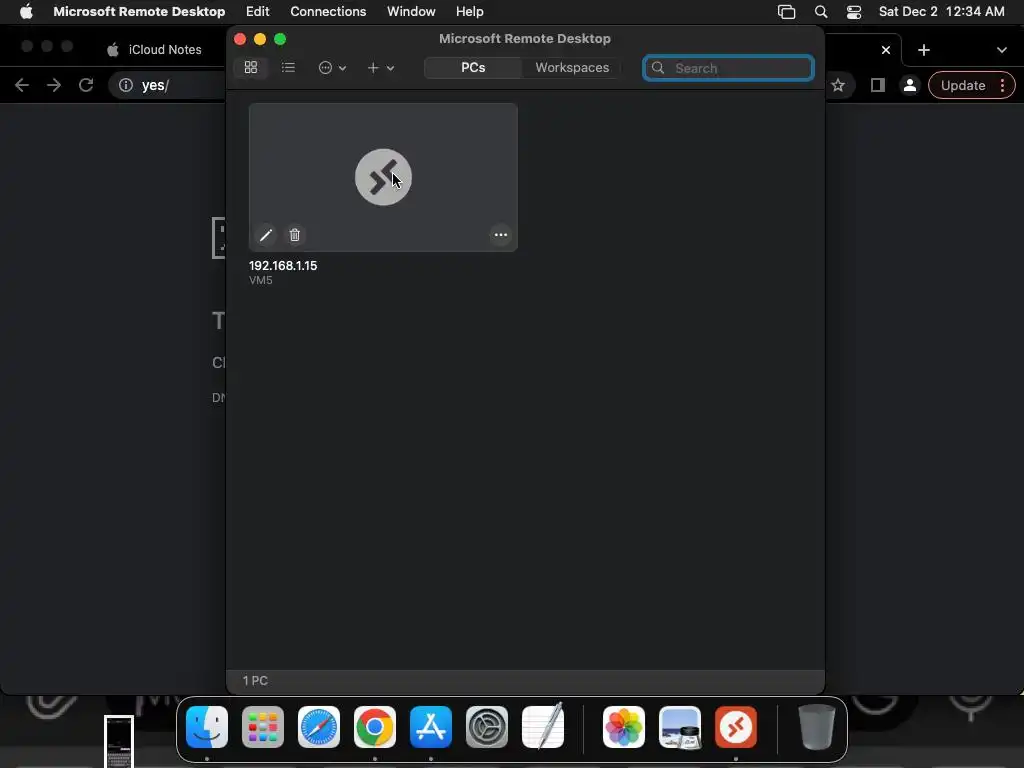Open Microsoft Remote Desktop from the Dock

coord(736,727)
